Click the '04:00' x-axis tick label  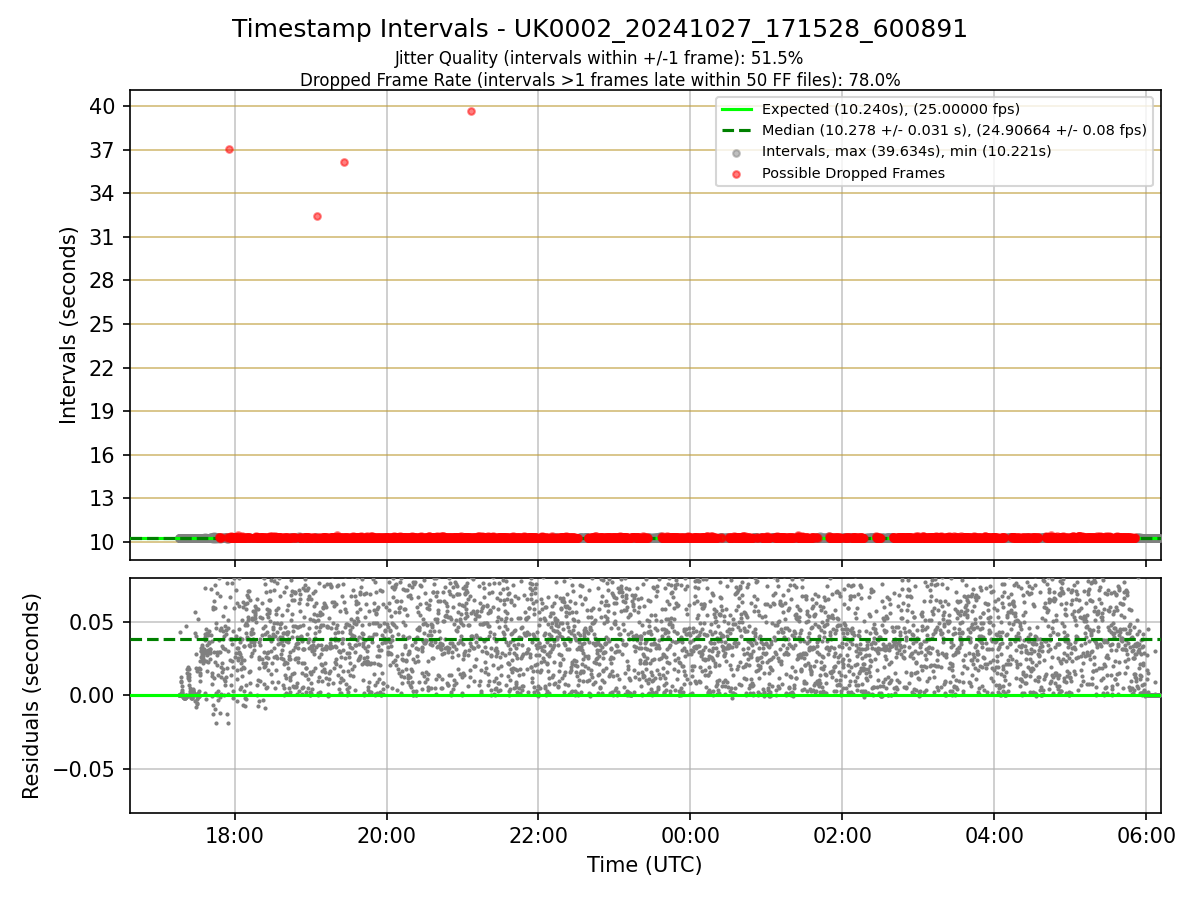click(993, 835)
